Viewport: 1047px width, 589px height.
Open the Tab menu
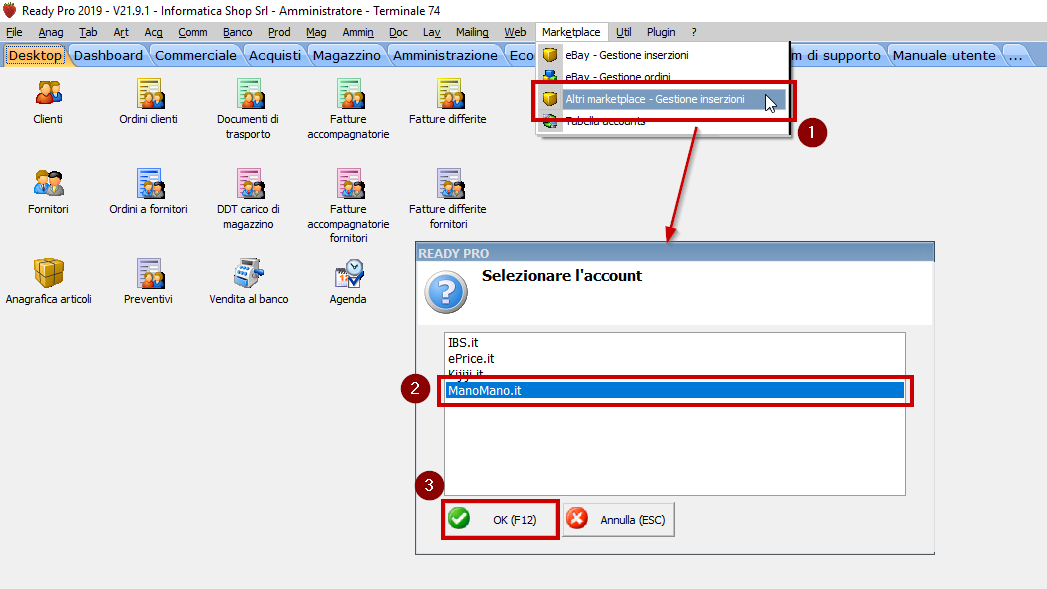pos(88,32)
